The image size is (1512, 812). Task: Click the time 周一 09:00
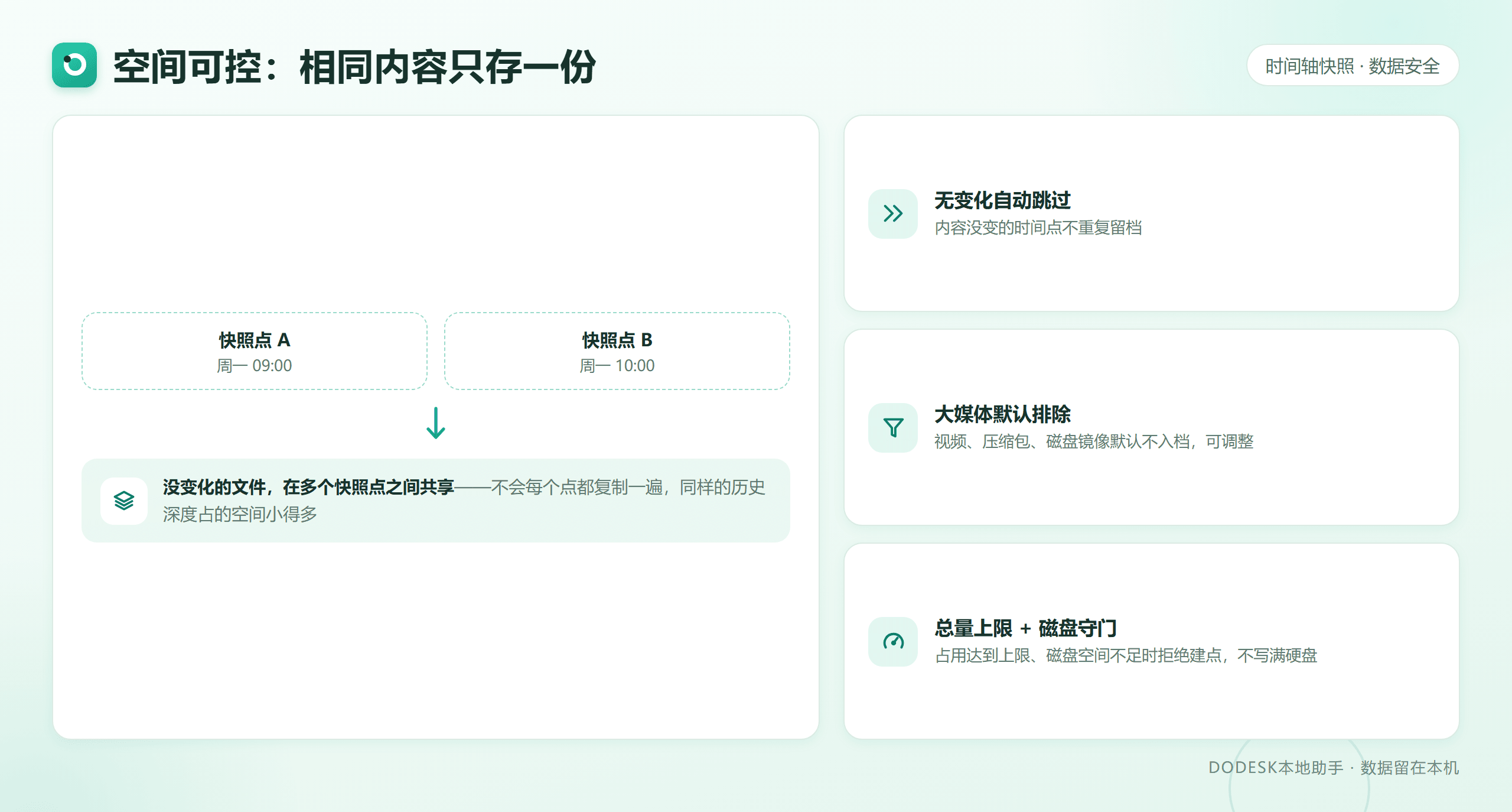point(254,366)
